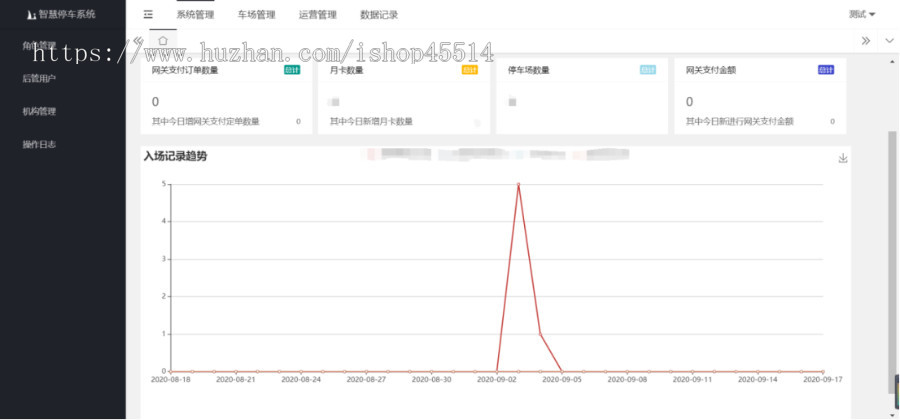Open 系统管理 top menu
Viewport: 900px width, 420px height.
(x=195, y=15)
